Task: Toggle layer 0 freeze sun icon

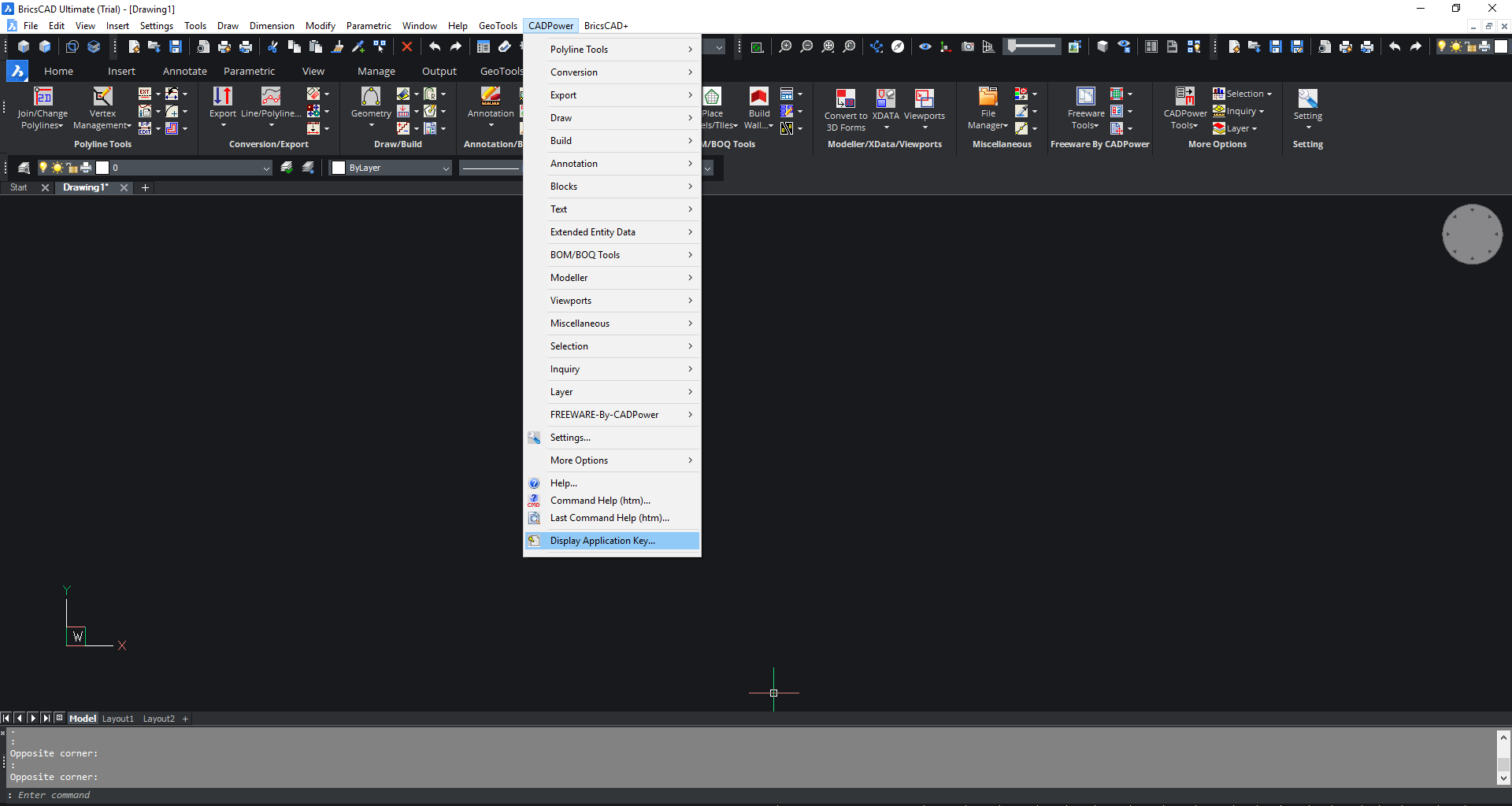Action: 57,168
